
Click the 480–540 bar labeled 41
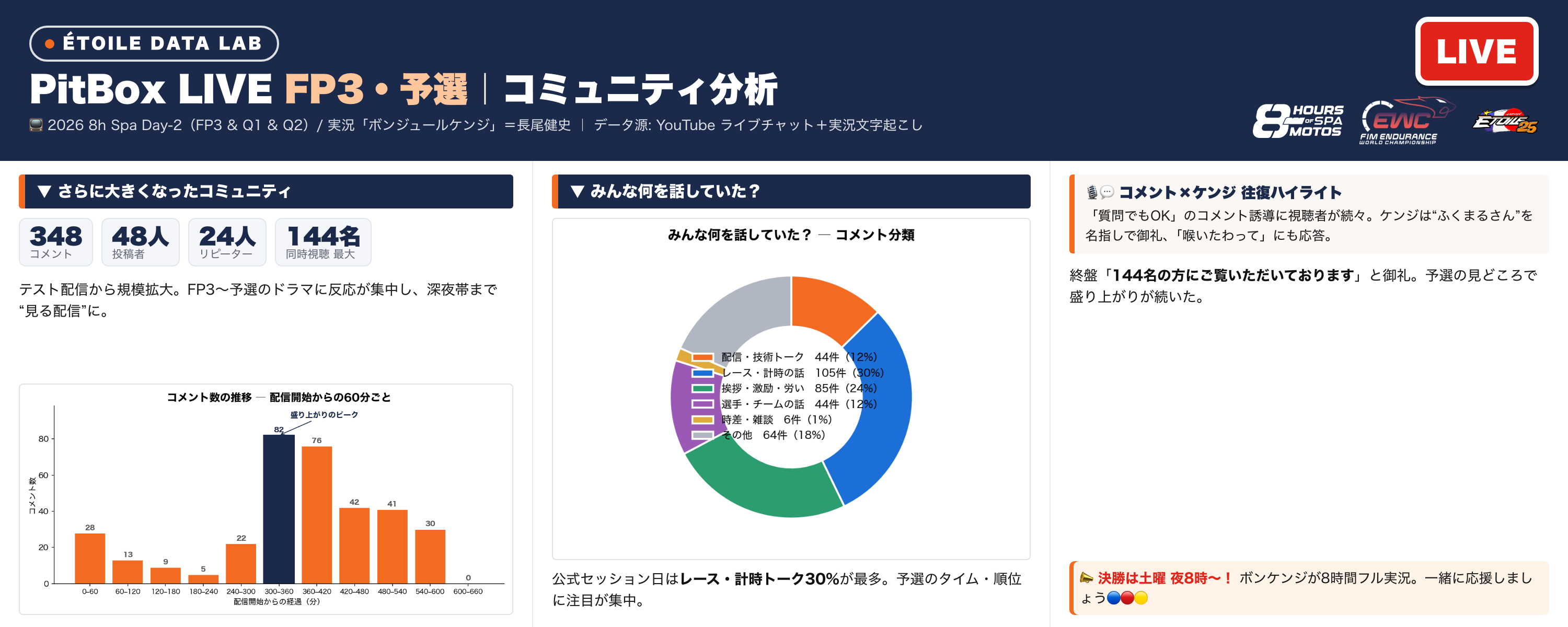tap(392, 547)
